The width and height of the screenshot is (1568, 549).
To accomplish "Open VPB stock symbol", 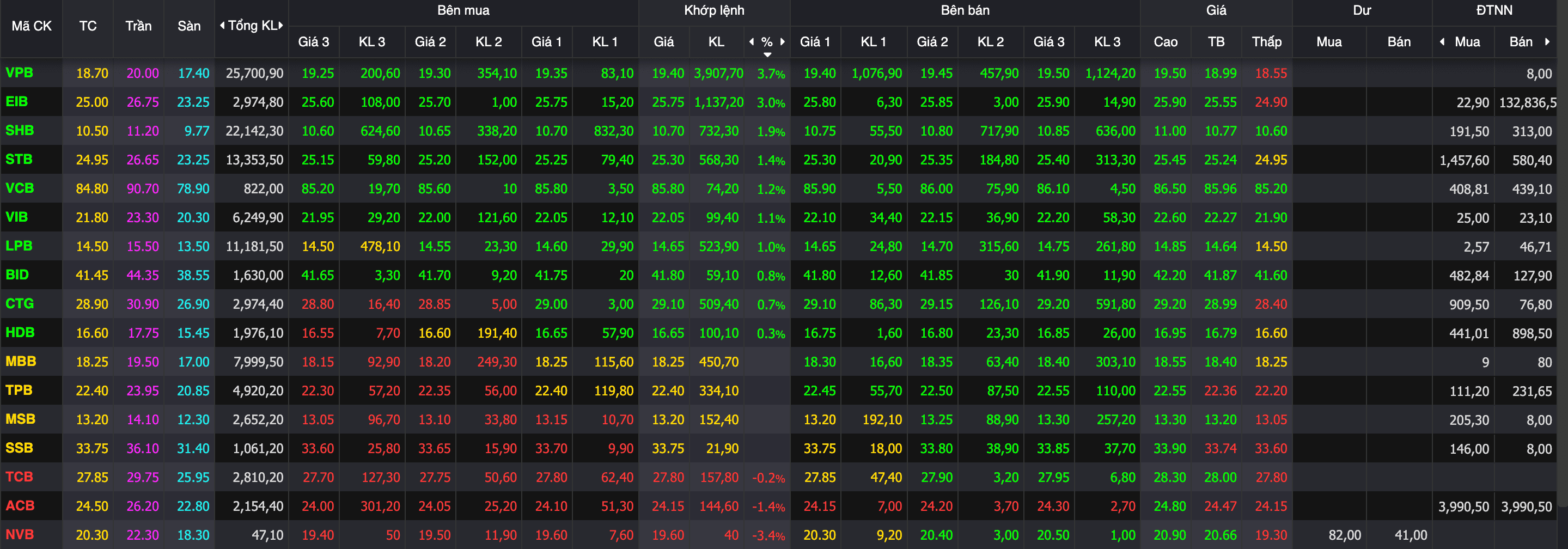I will click(20, 73).
